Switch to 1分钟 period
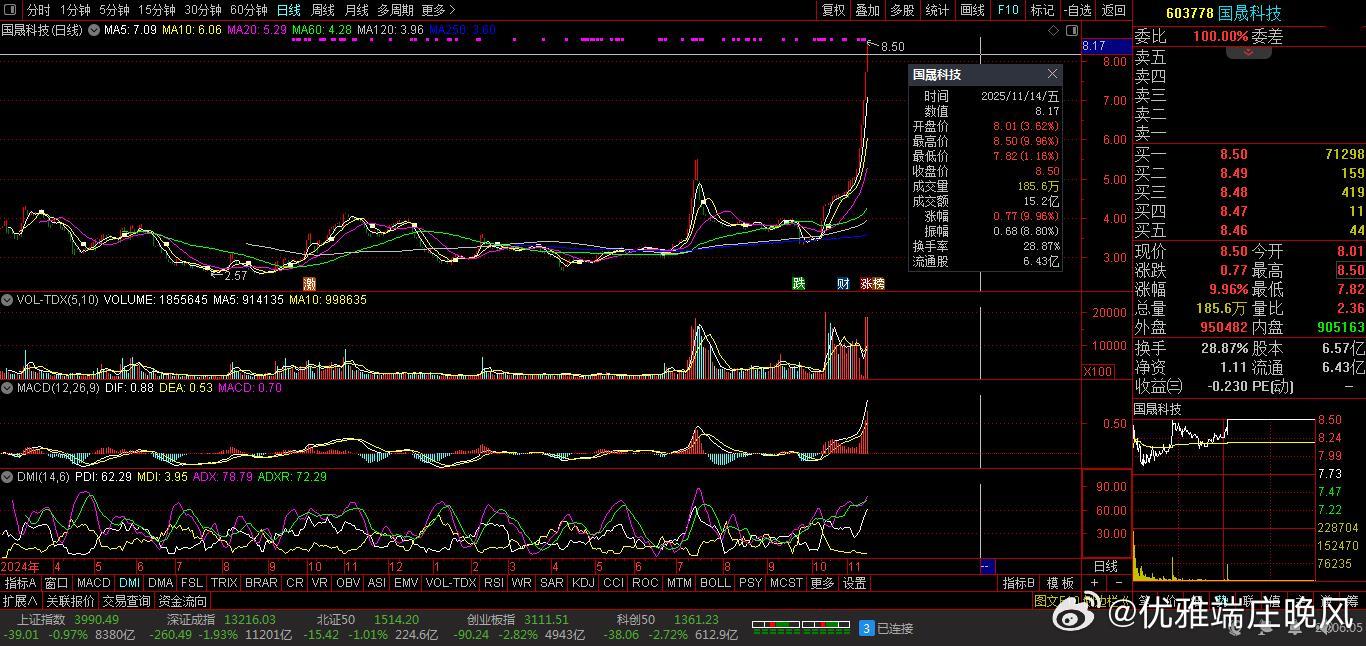This screenshot has width=1366, height=646. click(x=75, y=10)
